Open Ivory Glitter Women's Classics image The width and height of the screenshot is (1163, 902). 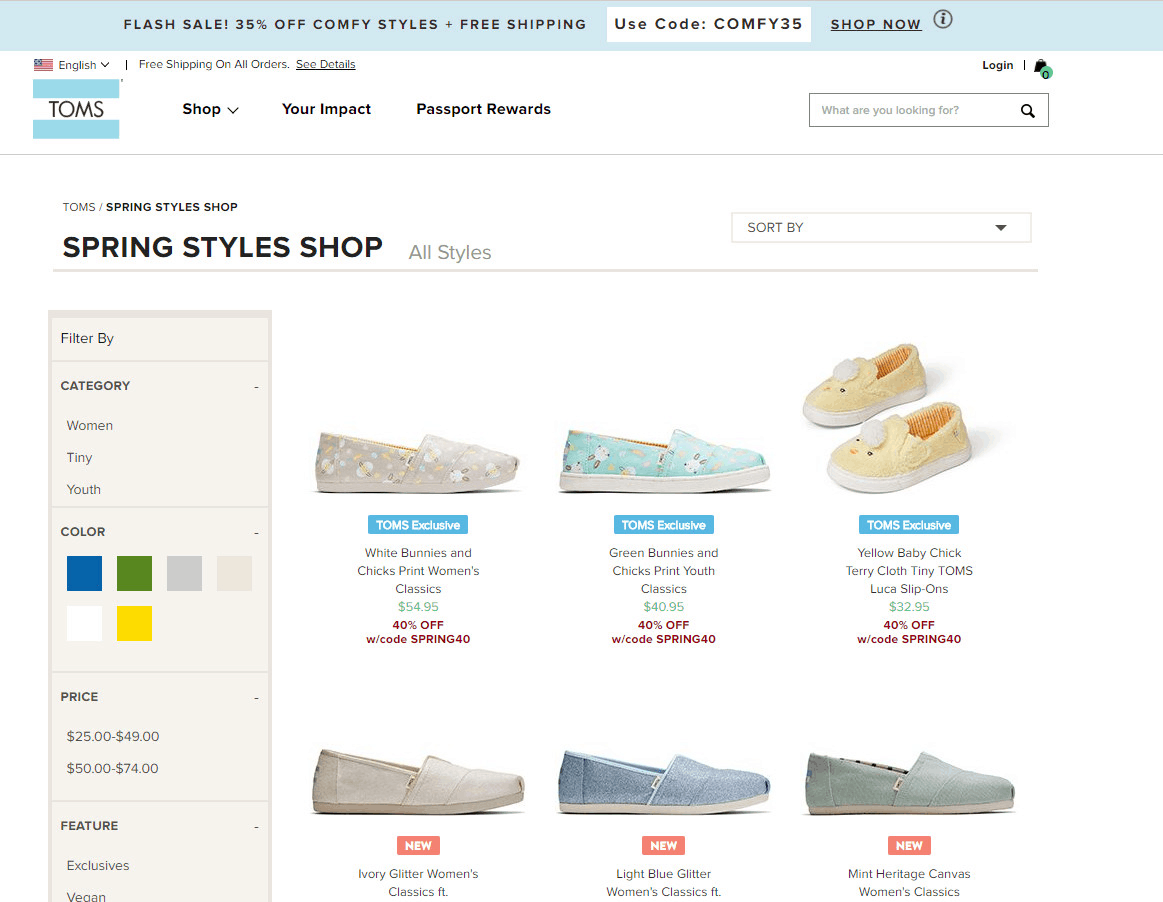418,782
